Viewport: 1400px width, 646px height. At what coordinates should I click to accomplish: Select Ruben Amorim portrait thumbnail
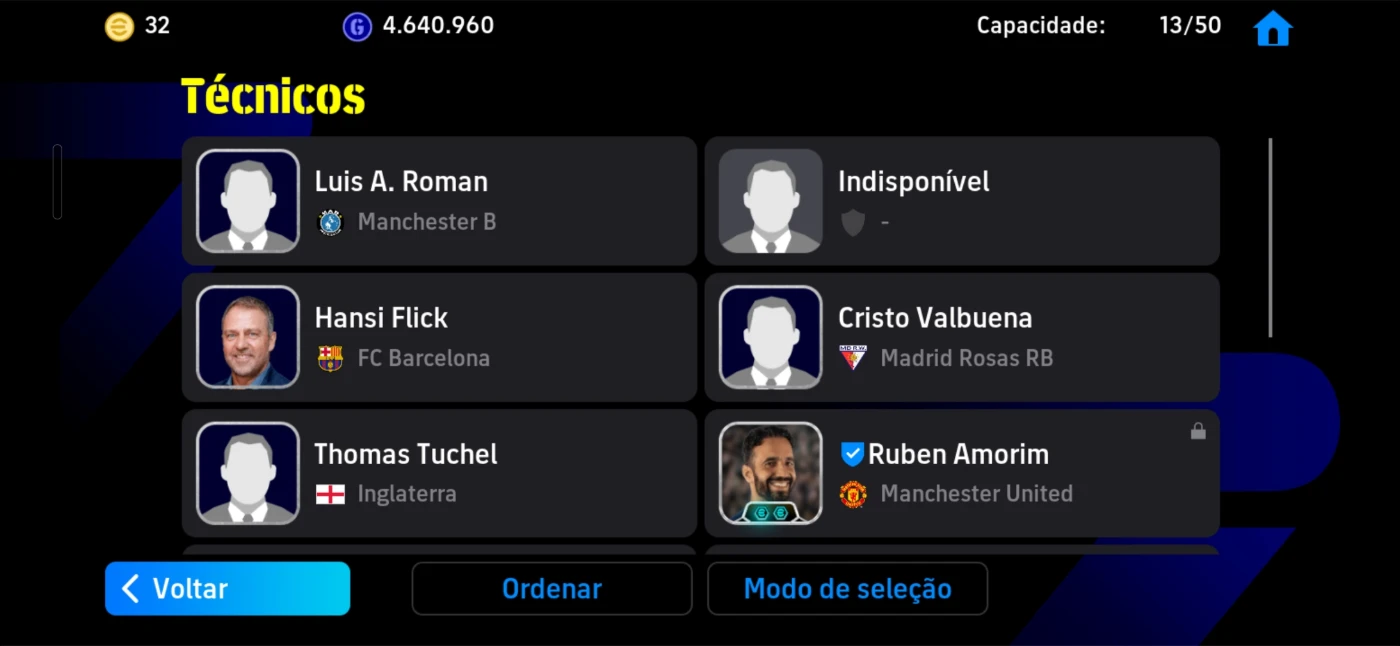(x=771, y=473)
